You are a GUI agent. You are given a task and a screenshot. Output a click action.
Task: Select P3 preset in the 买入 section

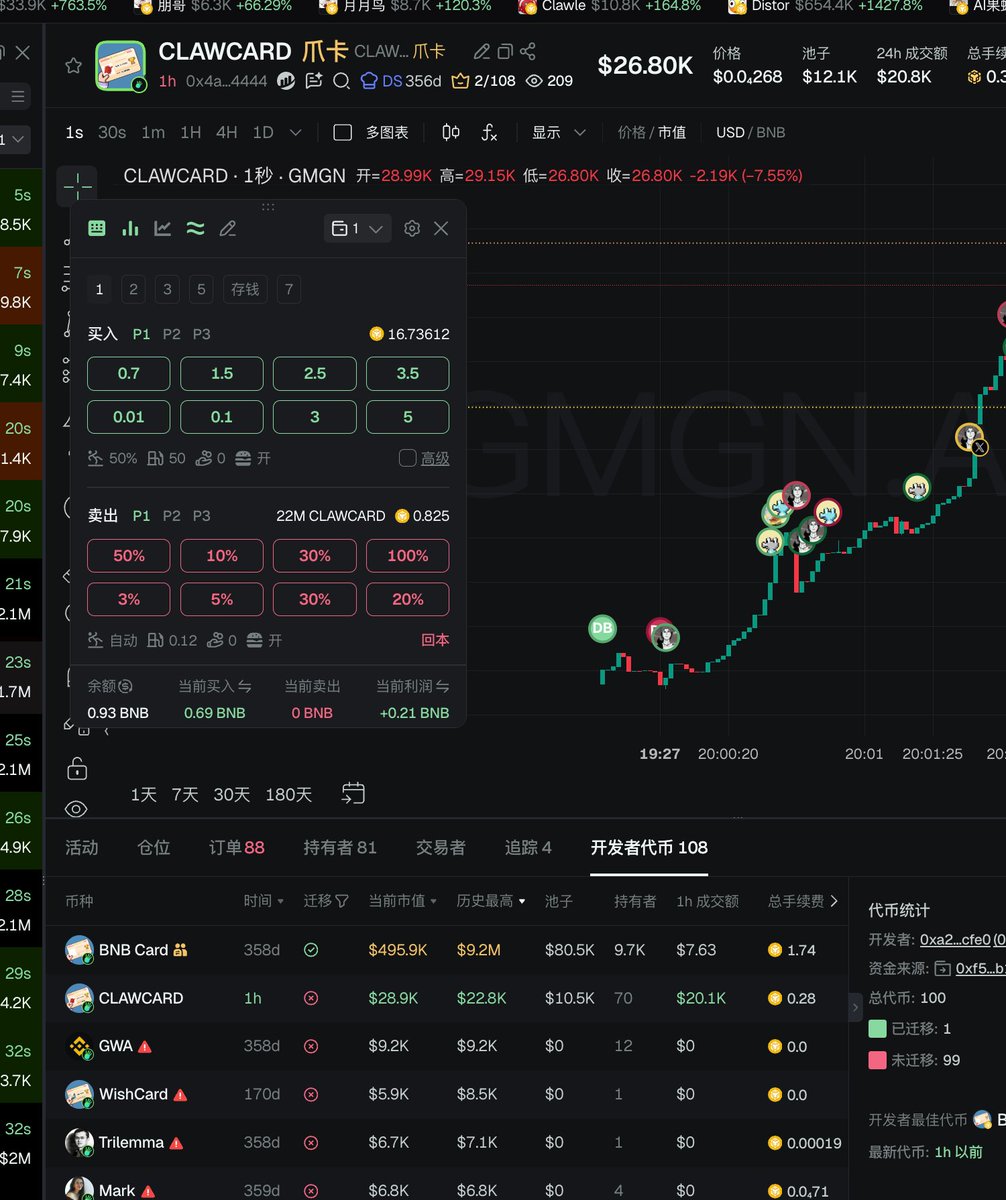pyautogui.click(x=202, y=334)
